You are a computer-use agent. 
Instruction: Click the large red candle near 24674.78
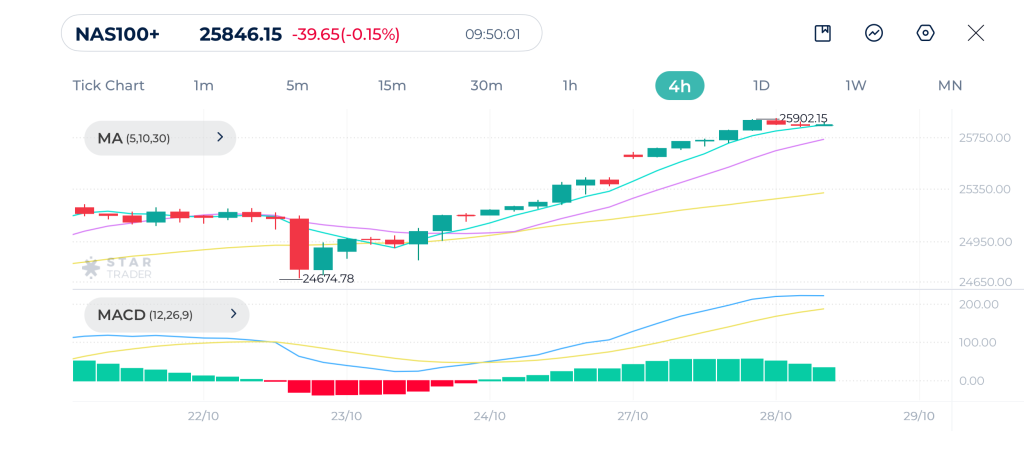point(299,244)
